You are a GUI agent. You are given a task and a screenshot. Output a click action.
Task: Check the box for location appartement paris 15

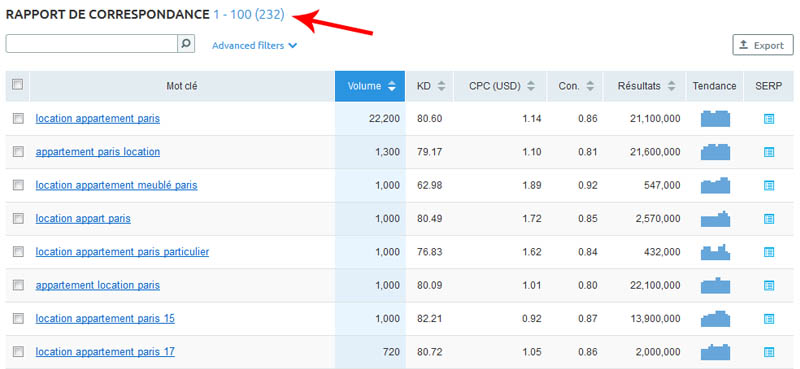click(18, 318)
